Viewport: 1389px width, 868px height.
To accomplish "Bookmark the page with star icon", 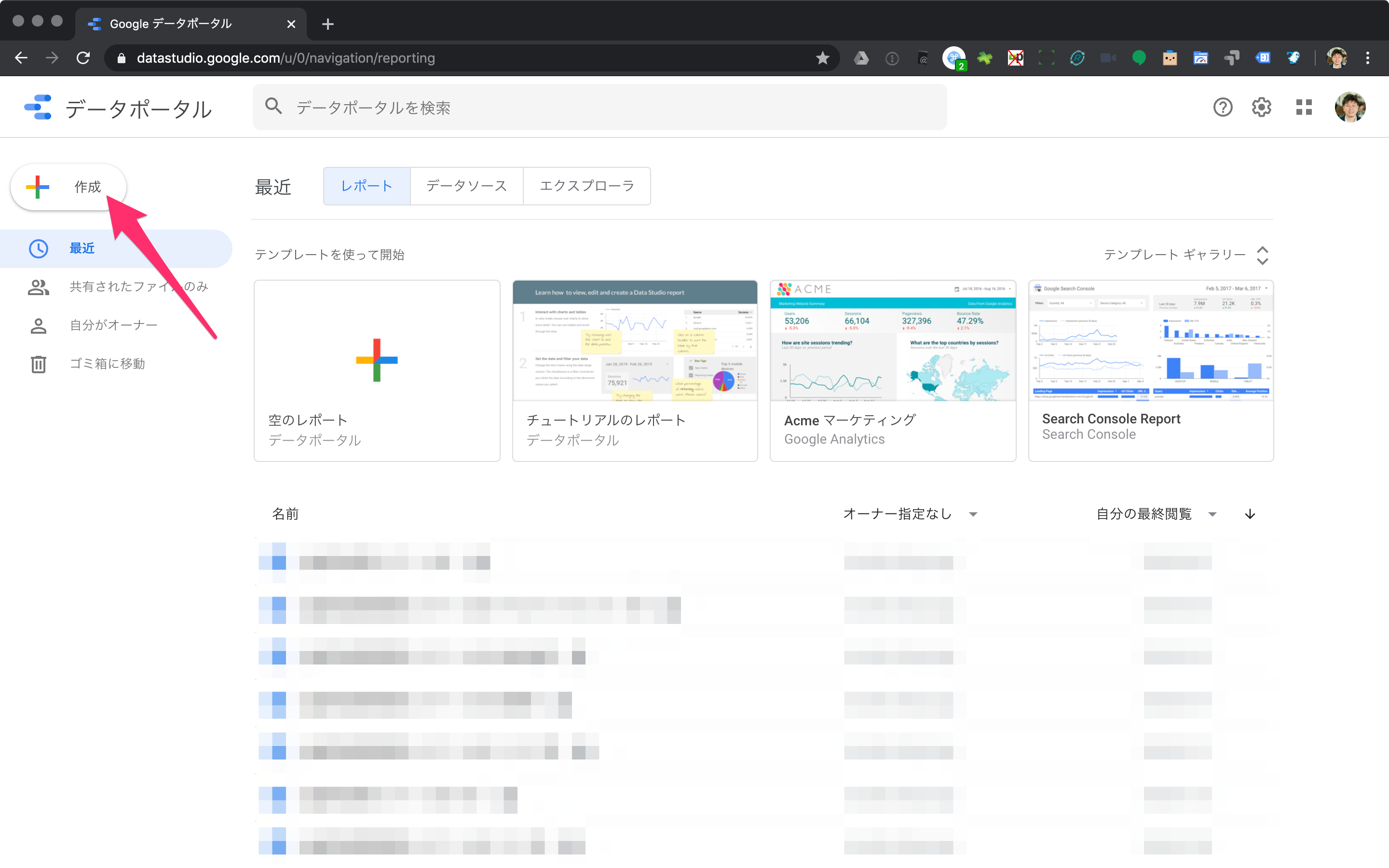I will click(822, 58).
